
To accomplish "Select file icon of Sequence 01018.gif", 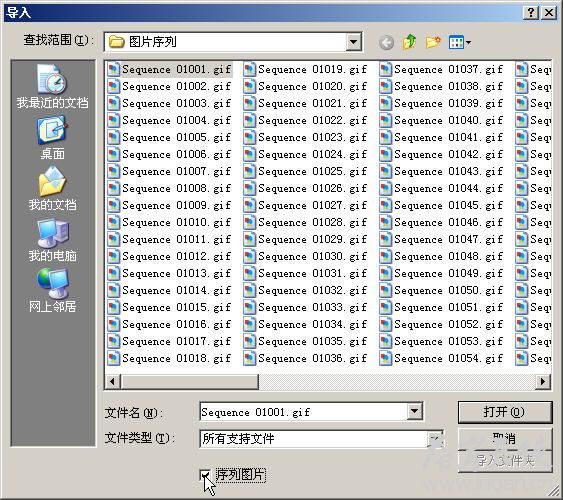I will click(x=113, y=358).
